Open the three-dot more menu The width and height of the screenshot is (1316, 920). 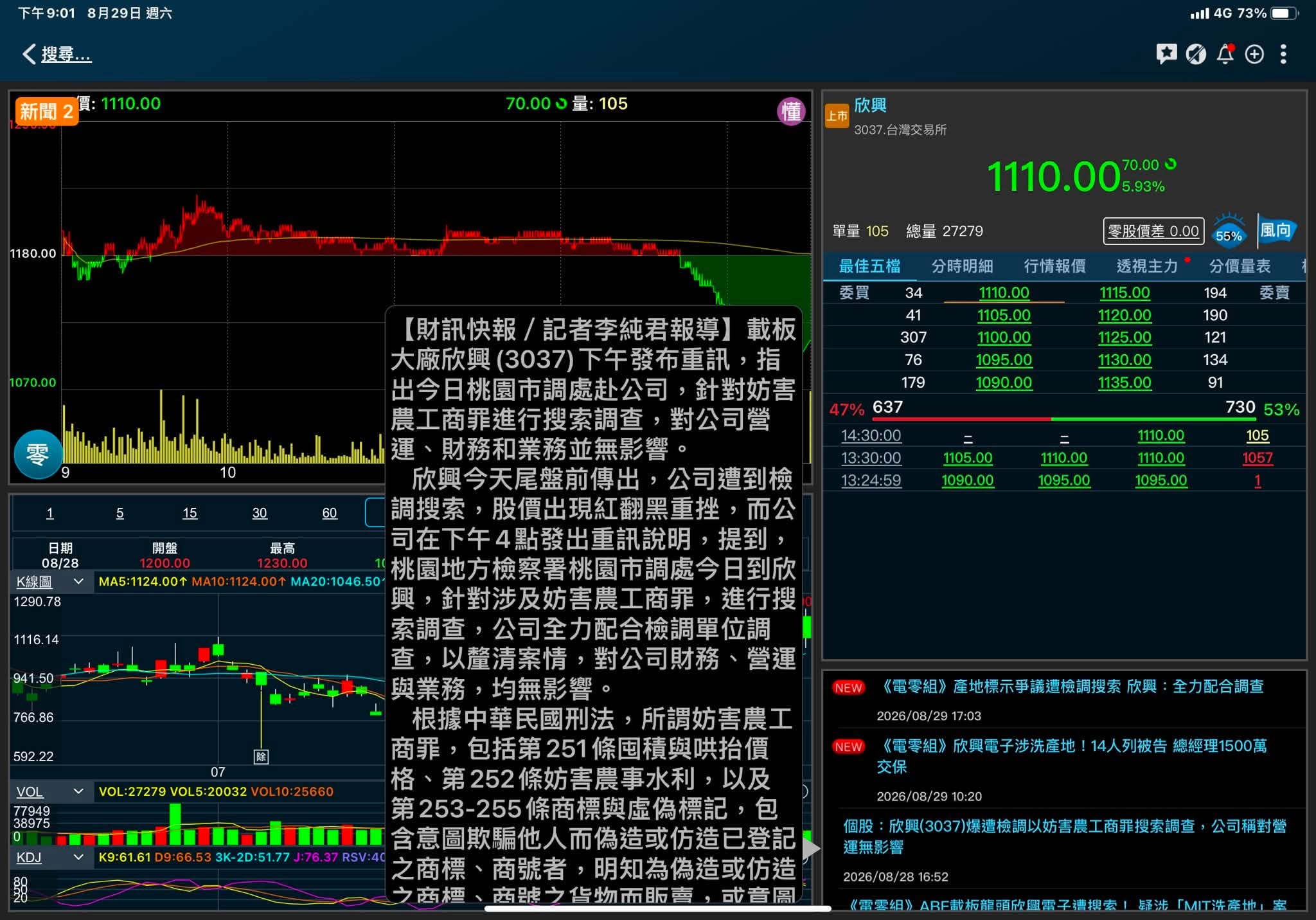coord(1283,54)
